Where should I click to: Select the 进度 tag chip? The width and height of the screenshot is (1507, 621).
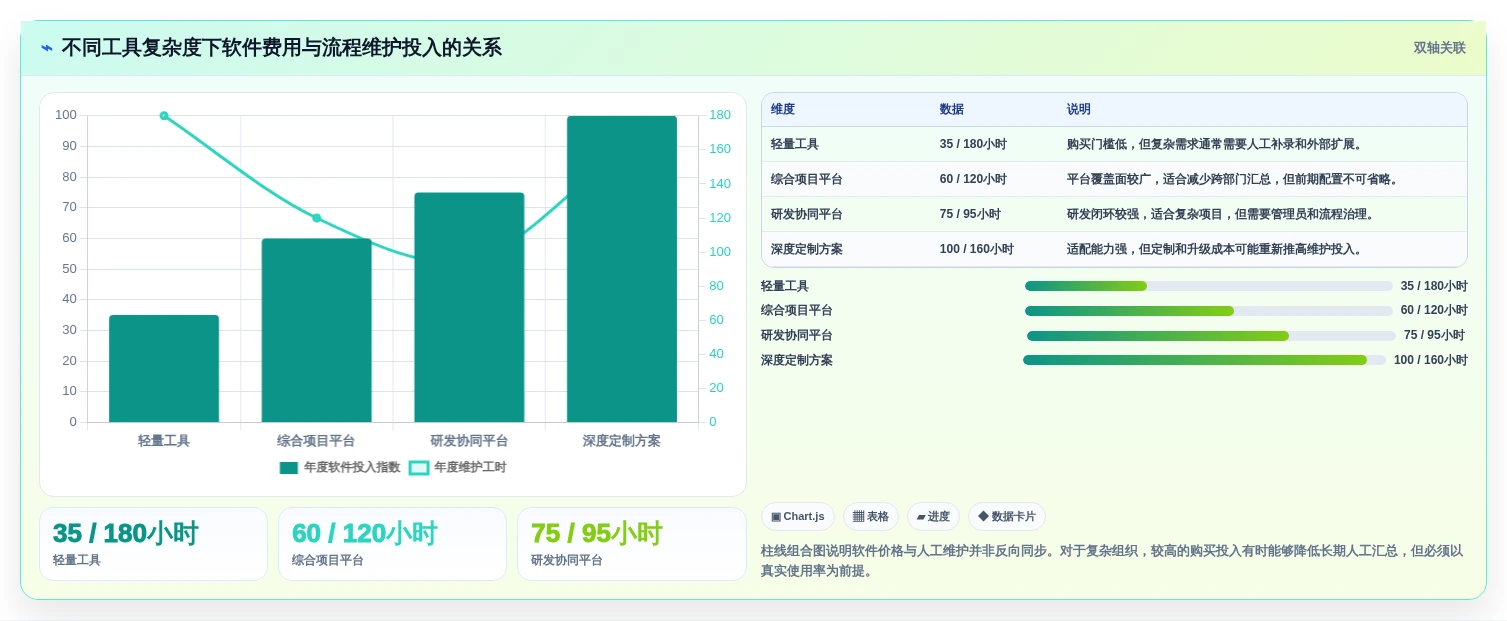click(x=933, y=516)
